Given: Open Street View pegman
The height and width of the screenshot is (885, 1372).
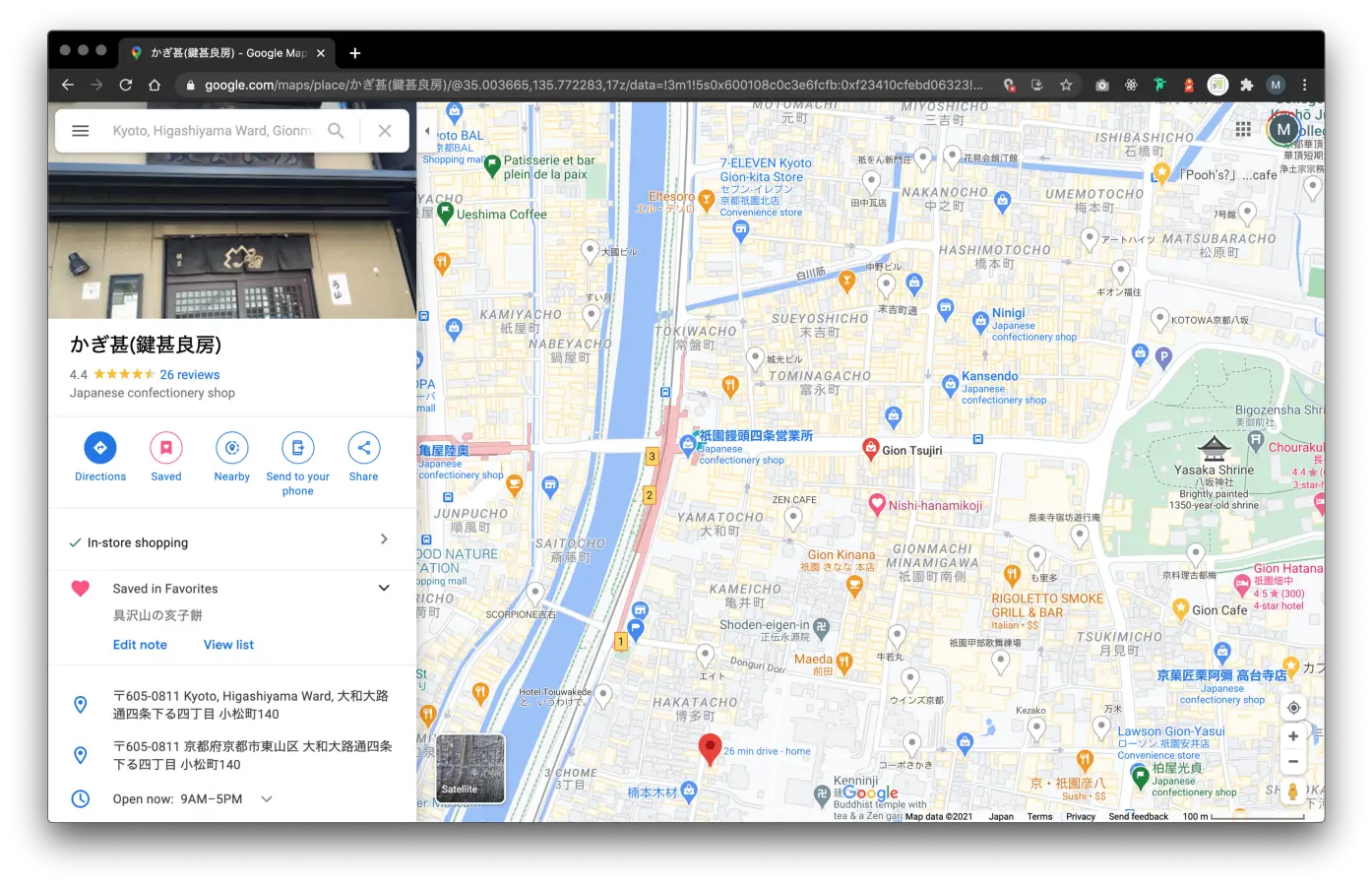Looking at the screenshot, I should [x=1293, y=792].
